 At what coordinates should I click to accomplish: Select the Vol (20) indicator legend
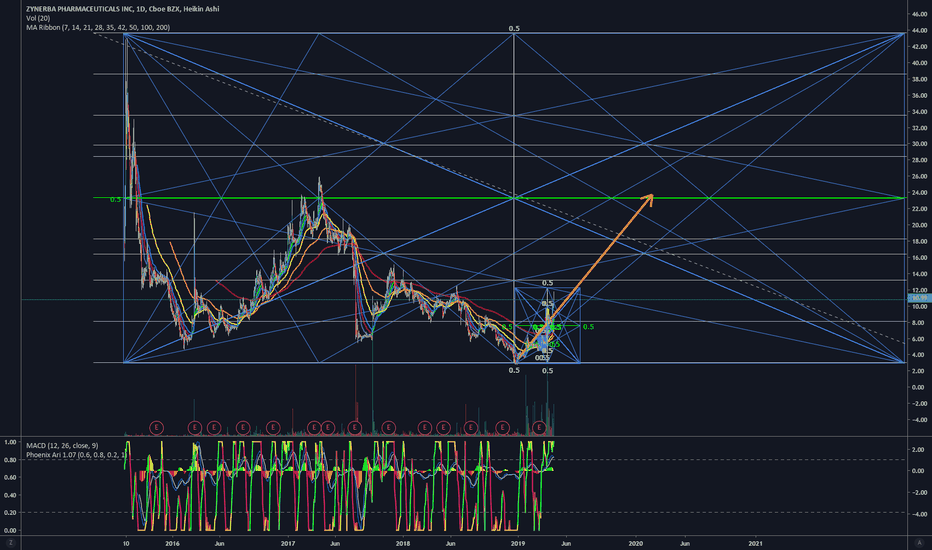(38, 18)
